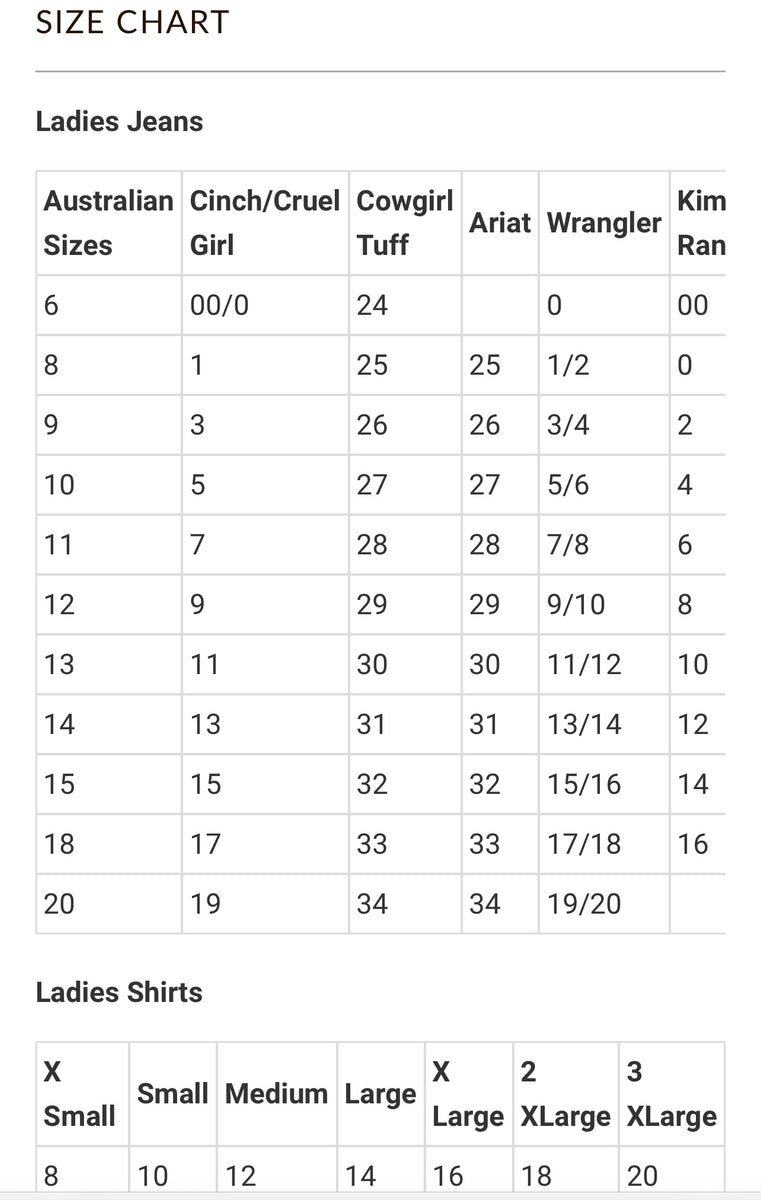Viewport: 761px width, 1200px height.
Task: Select the Wrangler column header
Action: [604, 223]
